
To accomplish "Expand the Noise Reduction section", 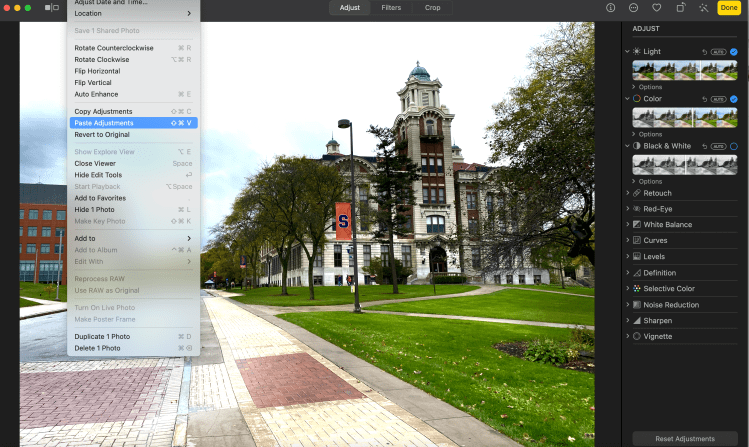I will pyautogui.click(x=627, y=305).
